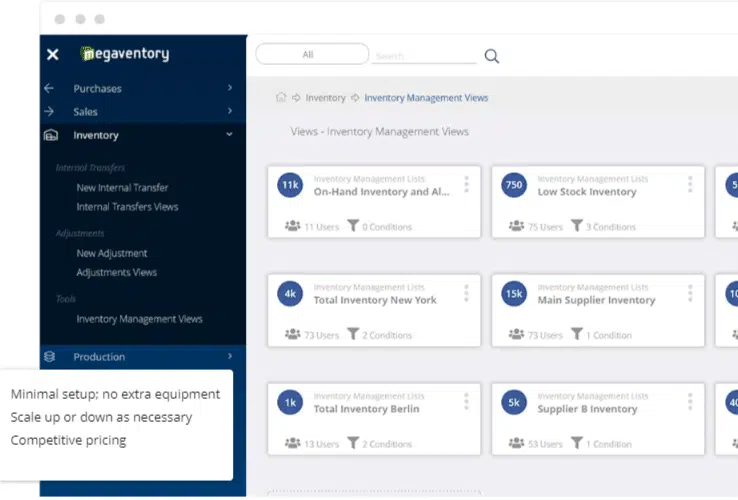Click users icon on Main Supplier Inventory card

click(516, 334)
